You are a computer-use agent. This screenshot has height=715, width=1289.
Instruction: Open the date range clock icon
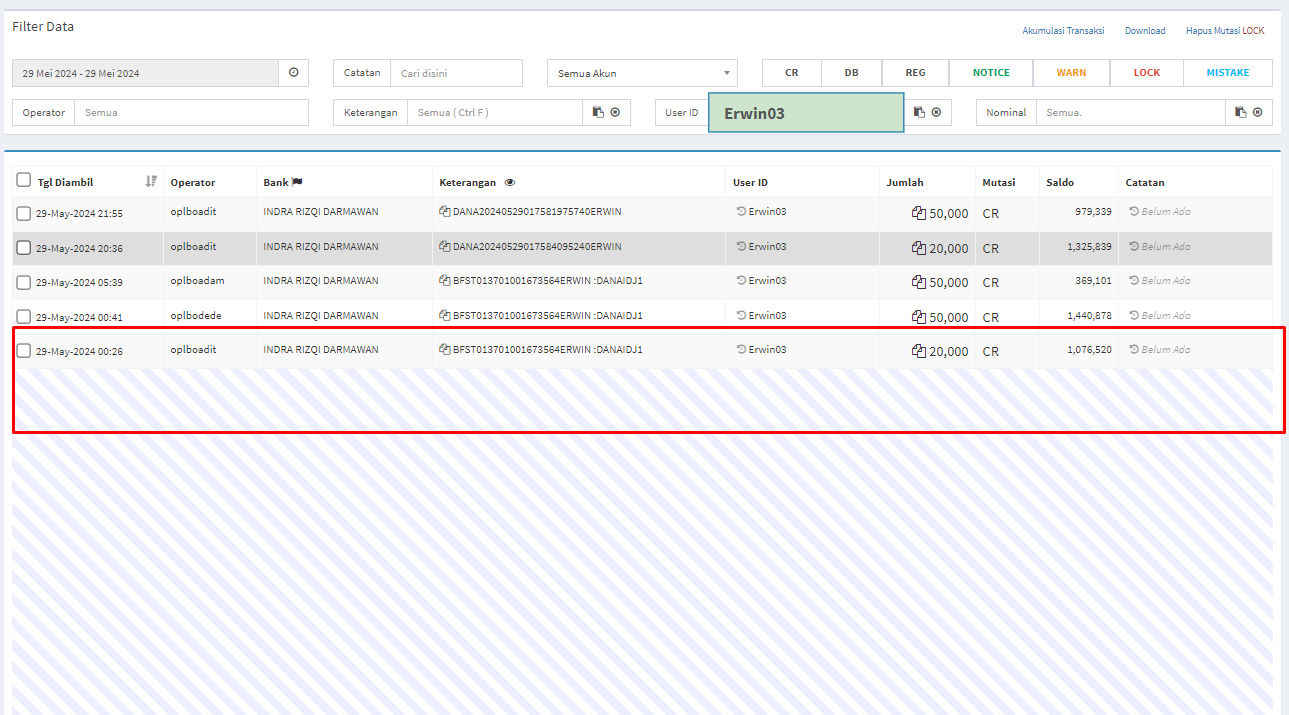pyautogui.click(x=294, y=73)
